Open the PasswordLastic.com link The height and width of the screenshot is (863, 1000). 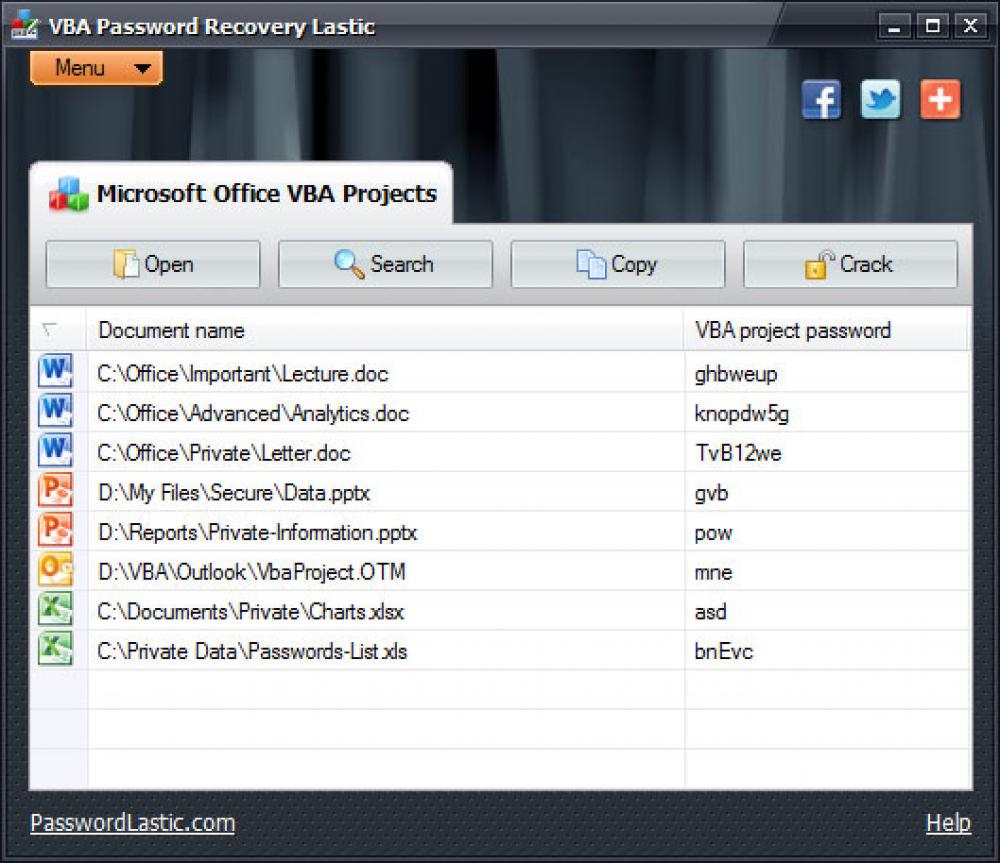pos(133,822)
